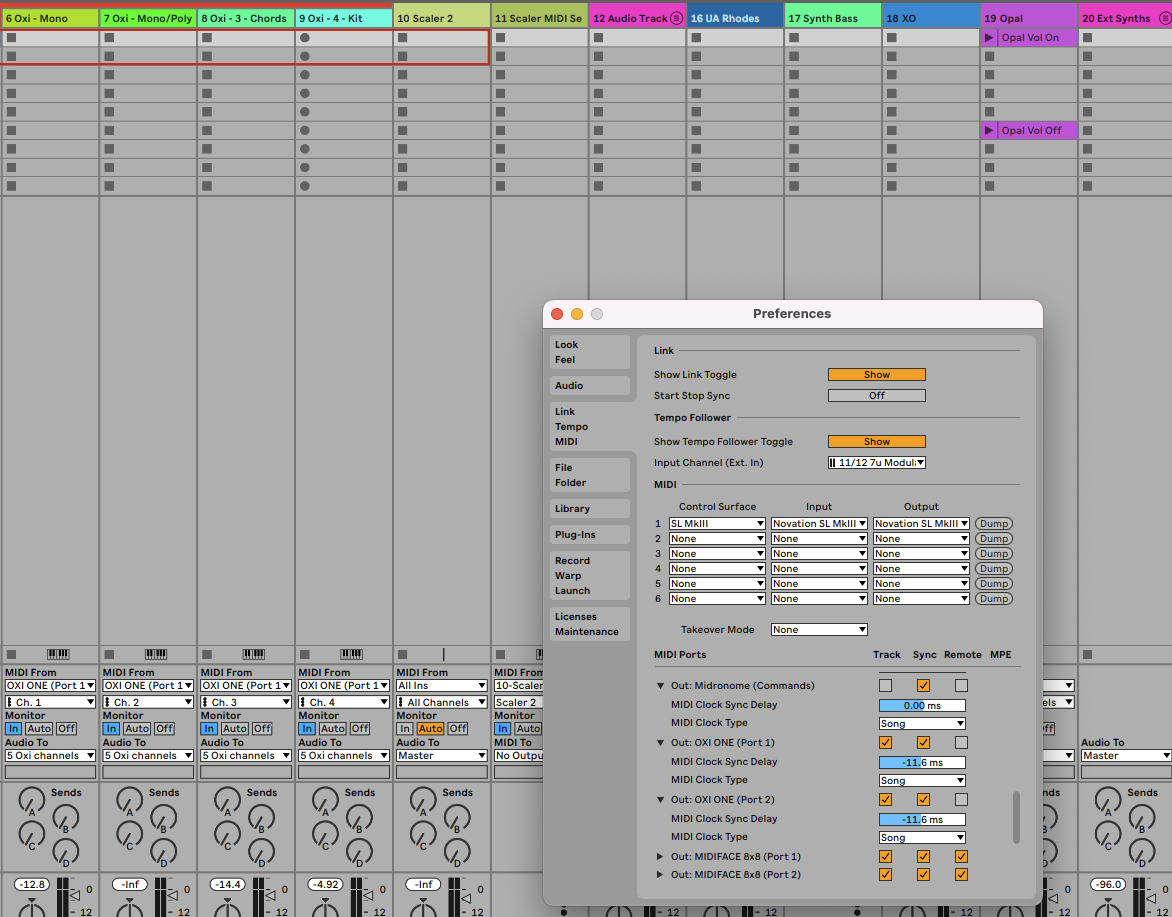Click first record-arm slot on 9 Oxi - 4 - Kit
The width and height of the screenshot is (1172, 917).
click(x=305, y=37)
